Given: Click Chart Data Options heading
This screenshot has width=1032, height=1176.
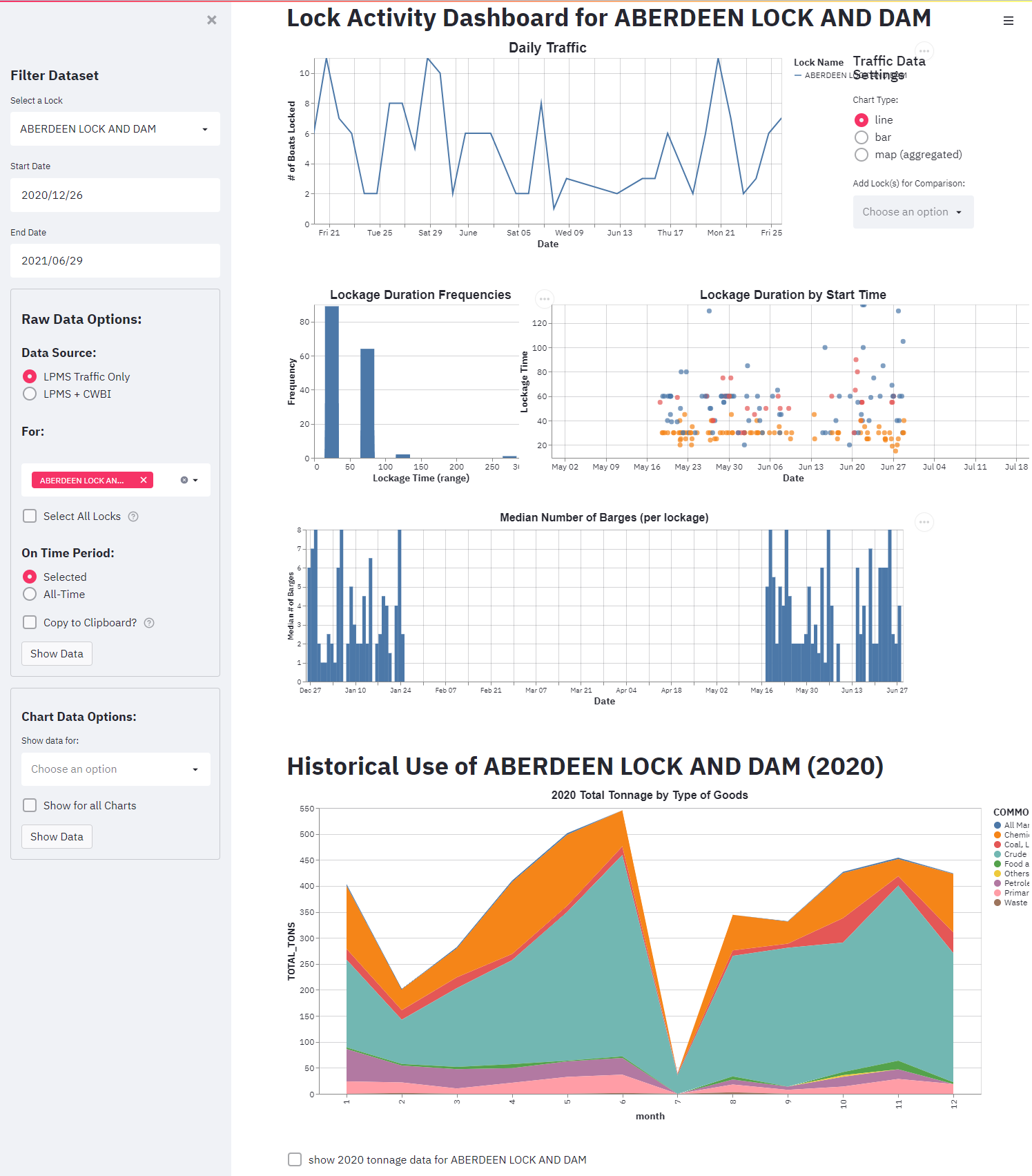Looking at the screenshot, I should coord(79,717).
